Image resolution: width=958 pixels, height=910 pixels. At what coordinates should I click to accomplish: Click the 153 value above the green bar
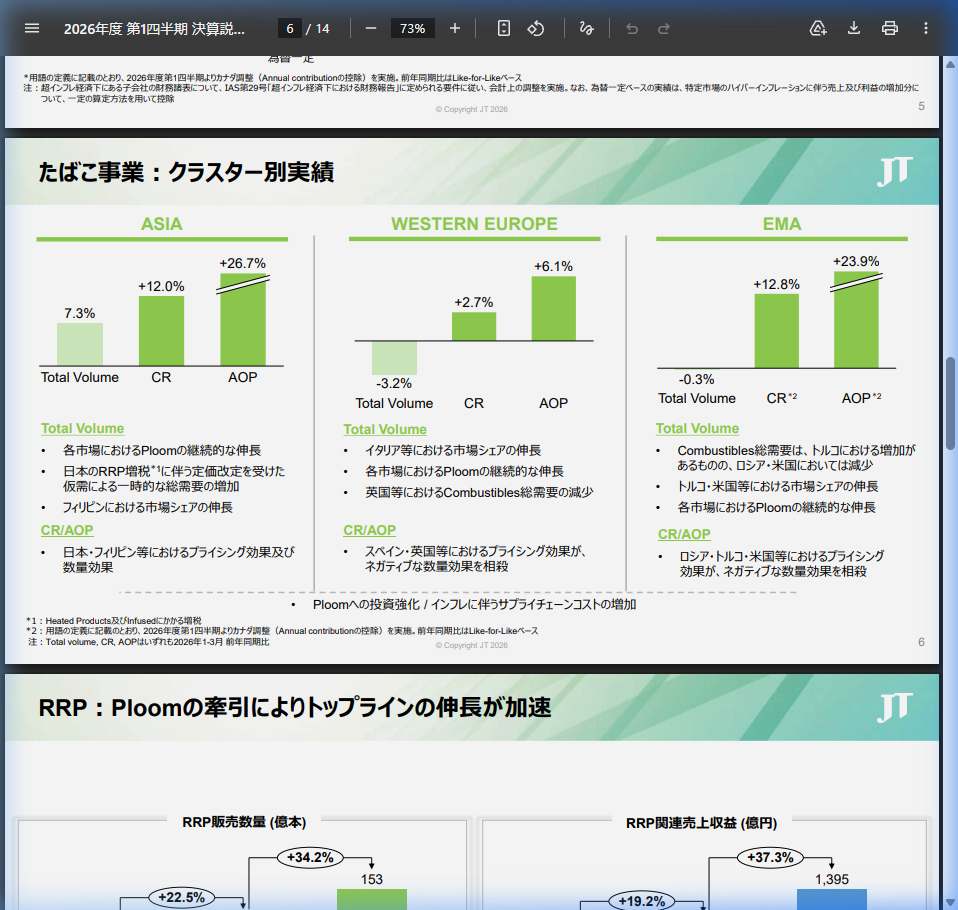371,879
